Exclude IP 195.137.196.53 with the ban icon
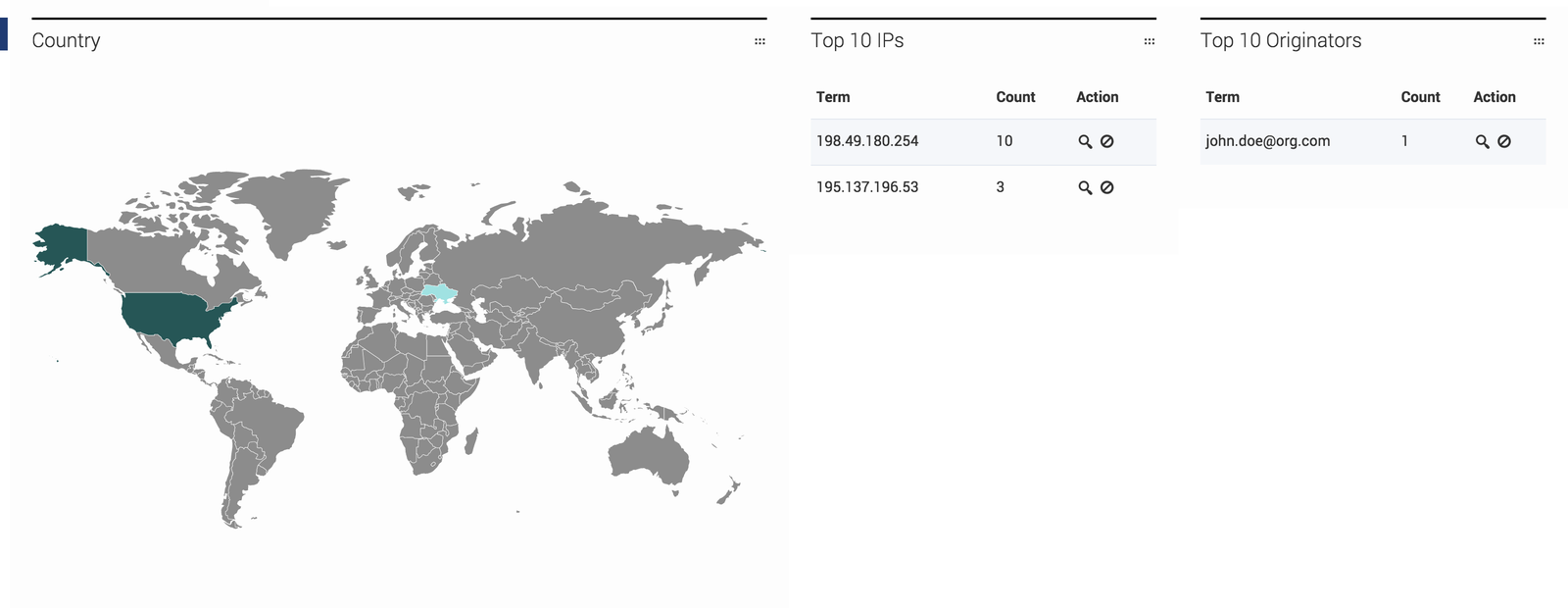The width and height of the screenshot is (1568, 608). [1106, 187]
